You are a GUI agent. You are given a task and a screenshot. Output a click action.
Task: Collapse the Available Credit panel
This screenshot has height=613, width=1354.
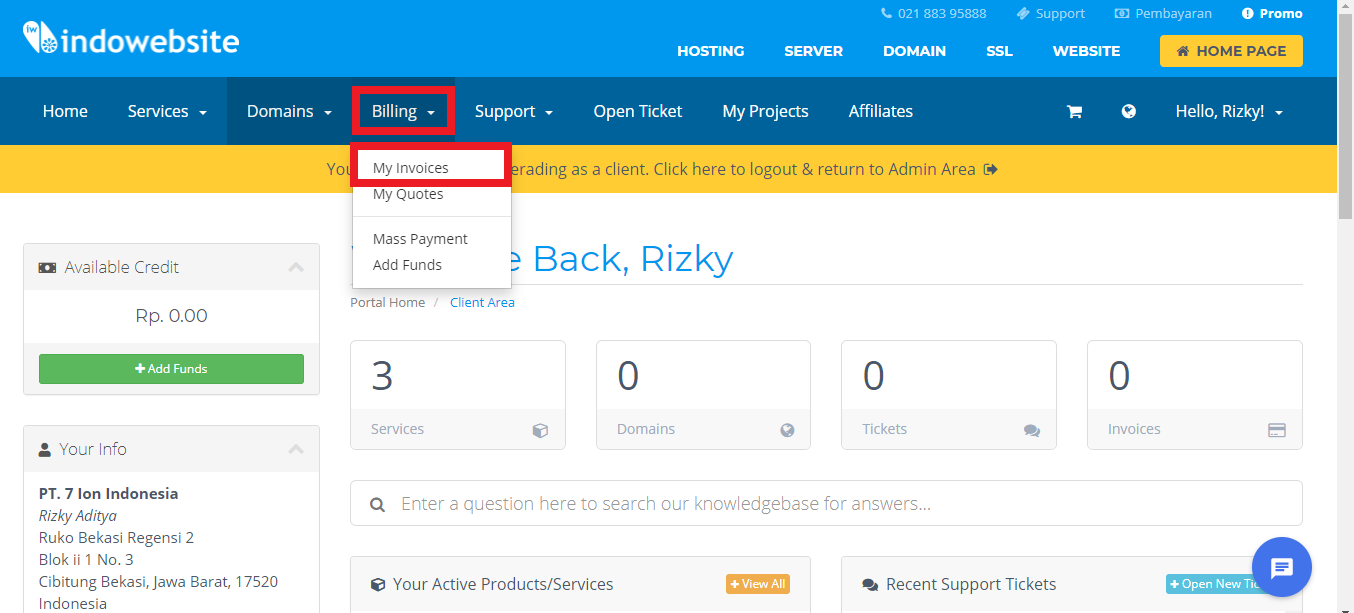tap(296, 267)
